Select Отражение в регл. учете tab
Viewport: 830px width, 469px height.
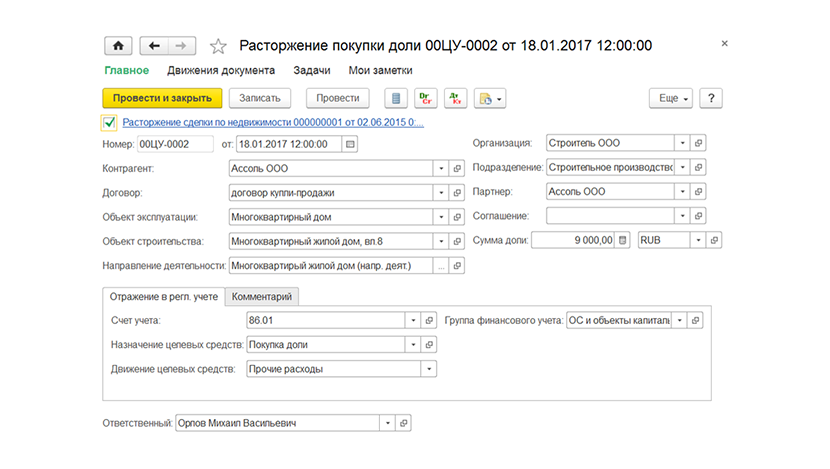(164, 296)
